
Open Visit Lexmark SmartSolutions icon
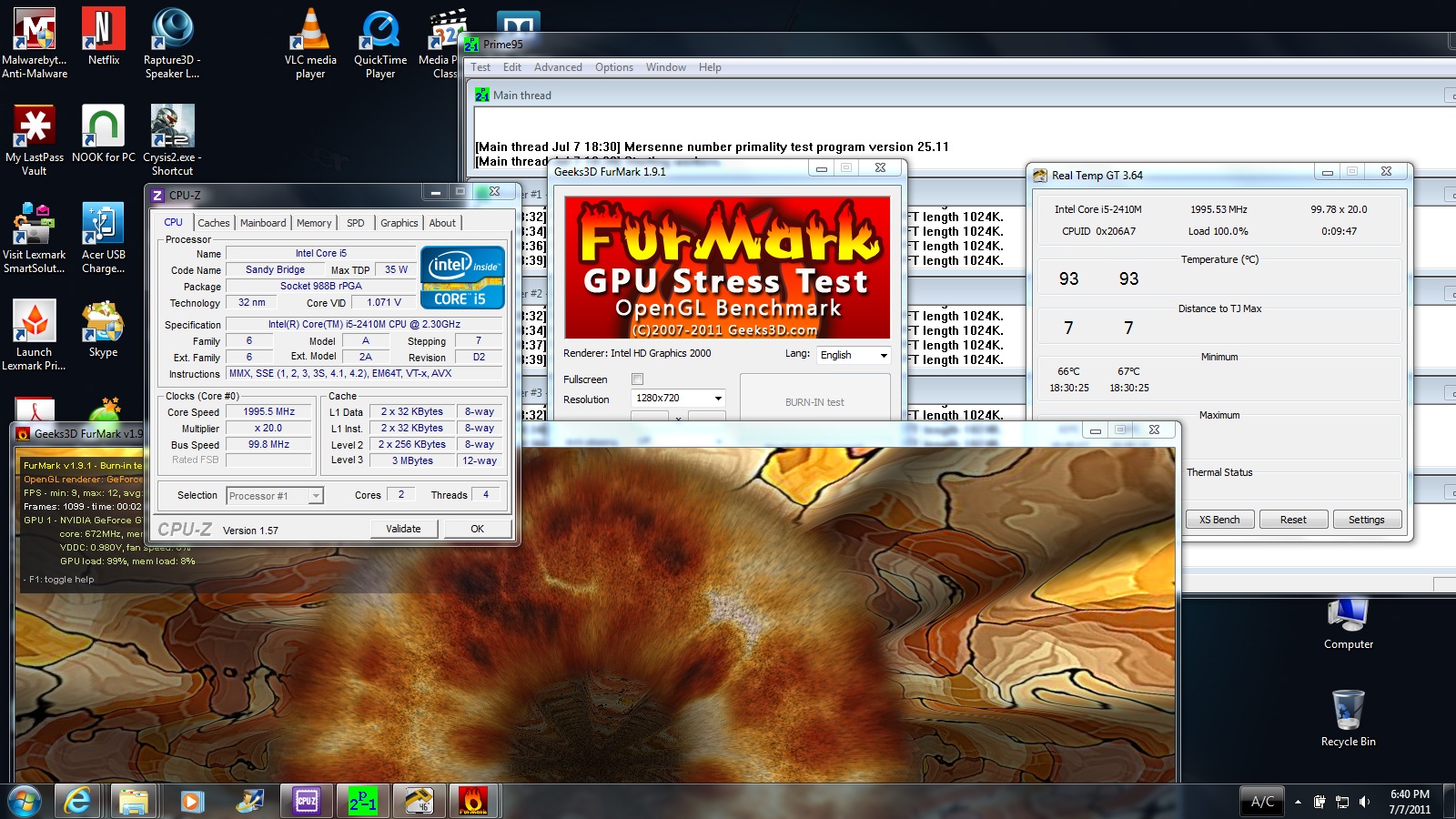pyautogui.click(x=35, y=237)
